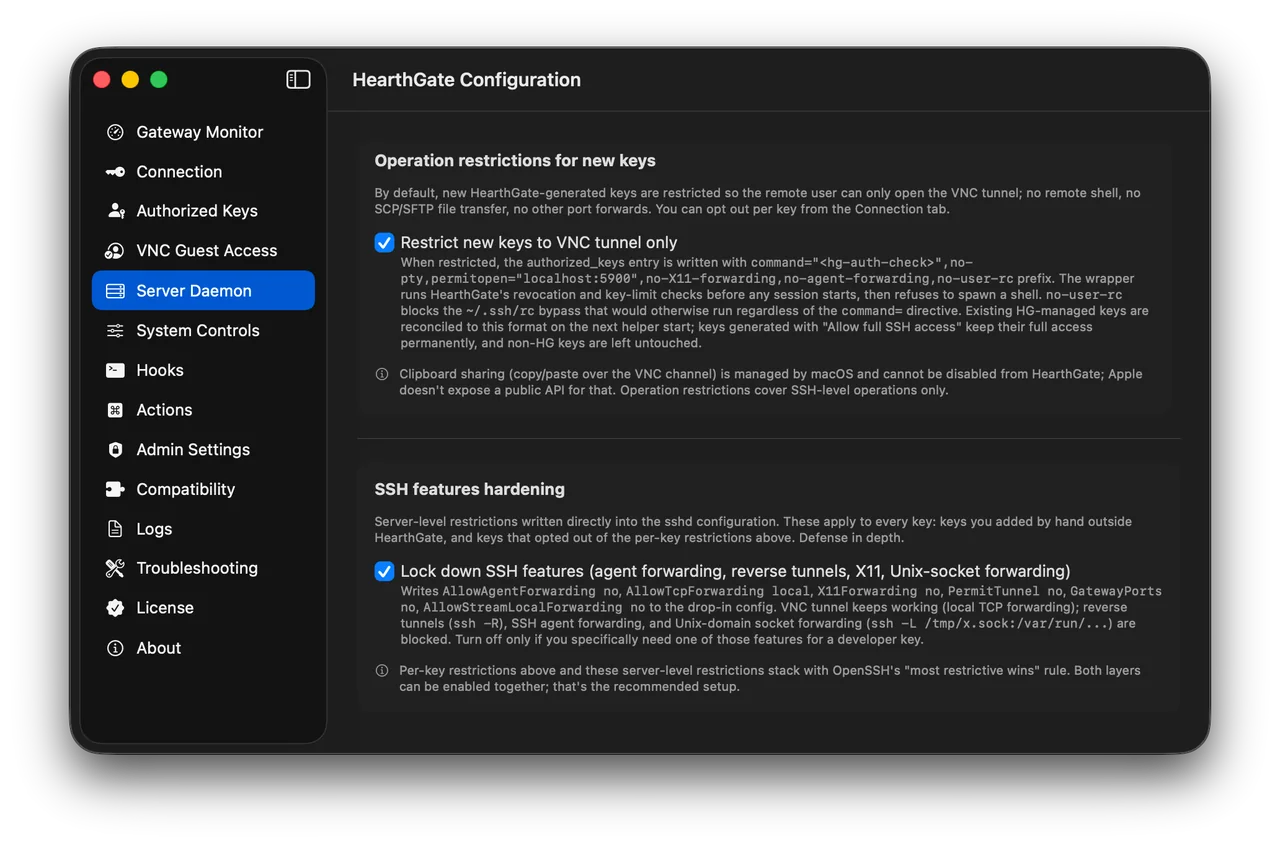This screenshot has width=1280, height=846.
Task: Click the Troubleshooting tools icon
Action: [x=115, y=568]
